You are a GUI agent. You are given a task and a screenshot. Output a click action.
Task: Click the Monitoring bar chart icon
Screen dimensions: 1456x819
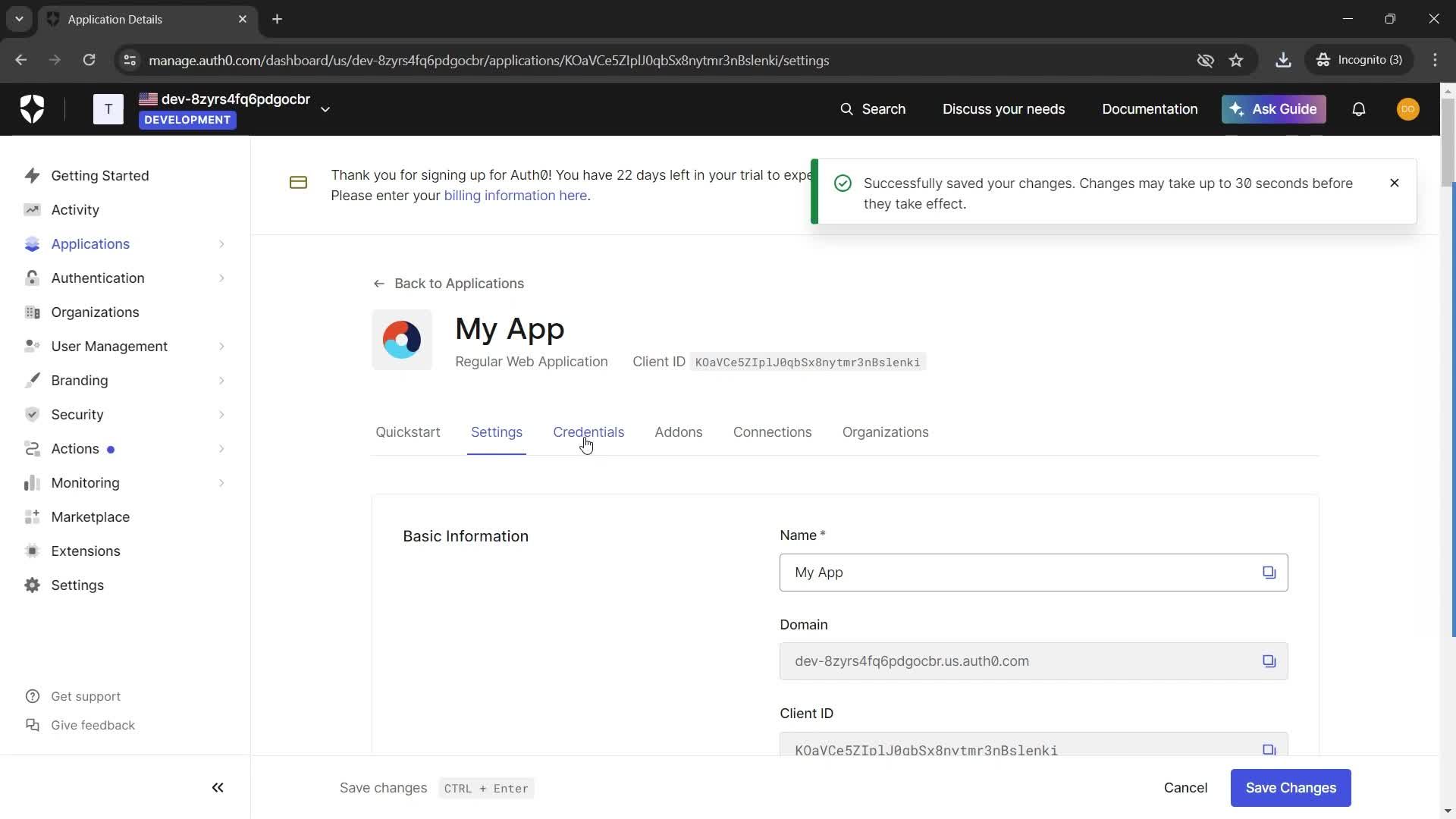pyautogui.click(x=32, y=482)
